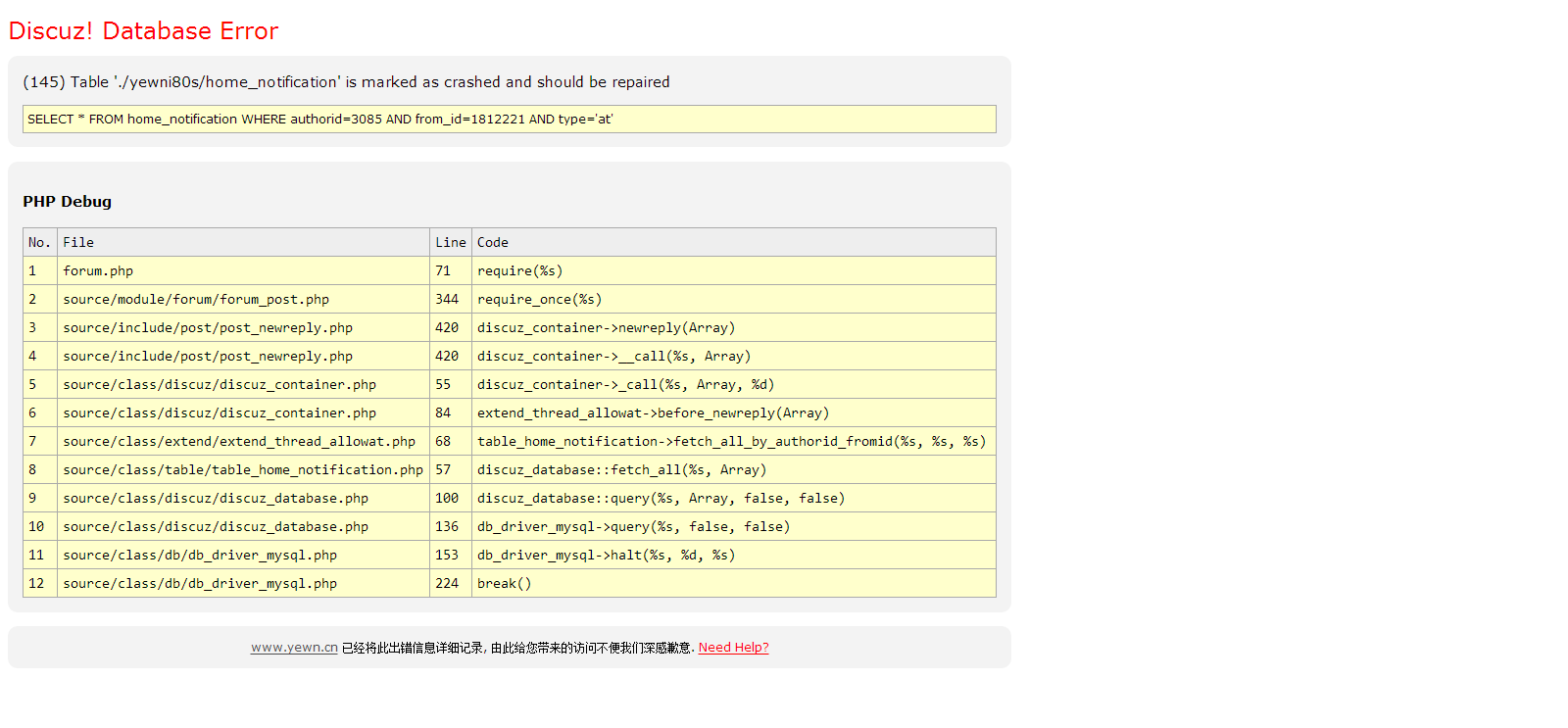Open the www.yewn.cn link
This screenshot has width=1568, height=728.
tap(294, 648)
